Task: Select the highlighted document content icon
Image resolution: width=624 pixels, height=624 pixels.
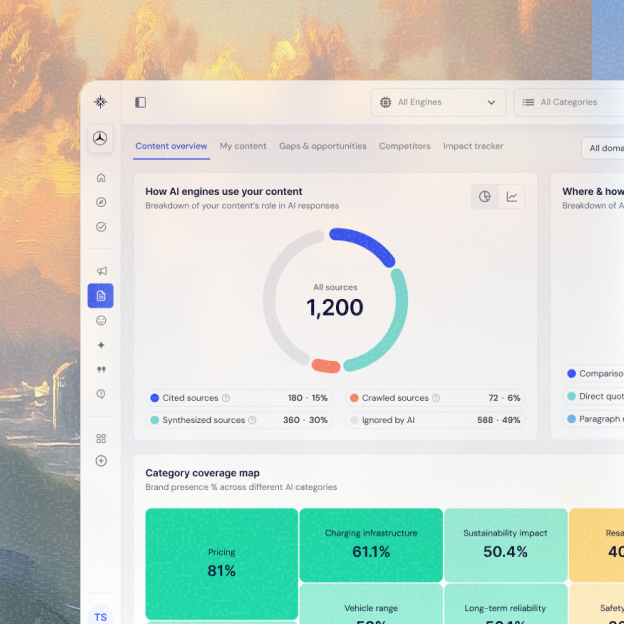Action: pyautogui.click(x=101, y=296)
